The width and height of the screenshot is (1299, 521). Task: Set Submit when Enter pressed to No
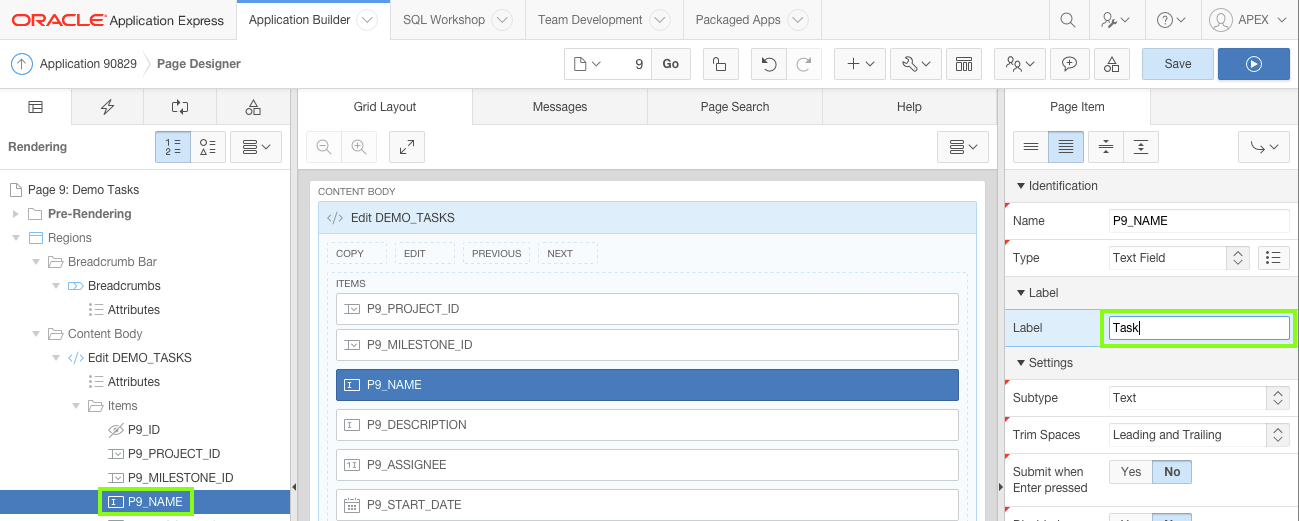tap(1172, 472)
